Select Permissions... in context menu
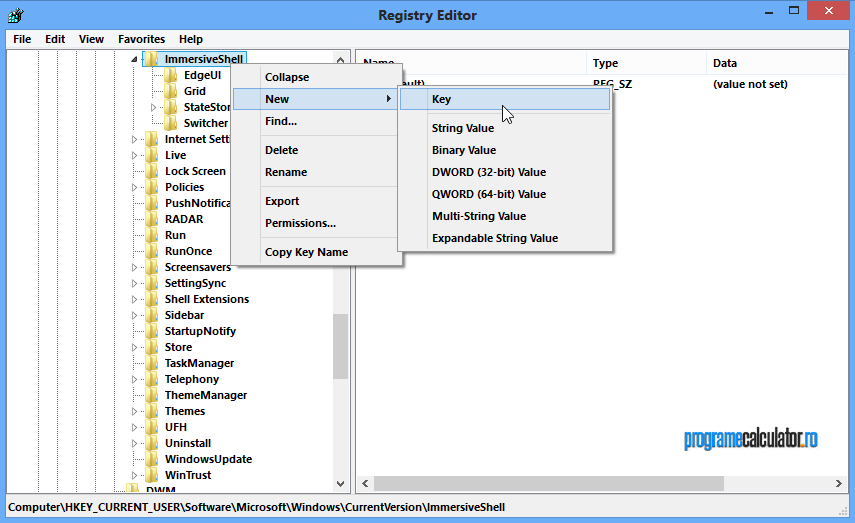Image resolution: width=855 pixels, height=523 pixels. (316, 223)
